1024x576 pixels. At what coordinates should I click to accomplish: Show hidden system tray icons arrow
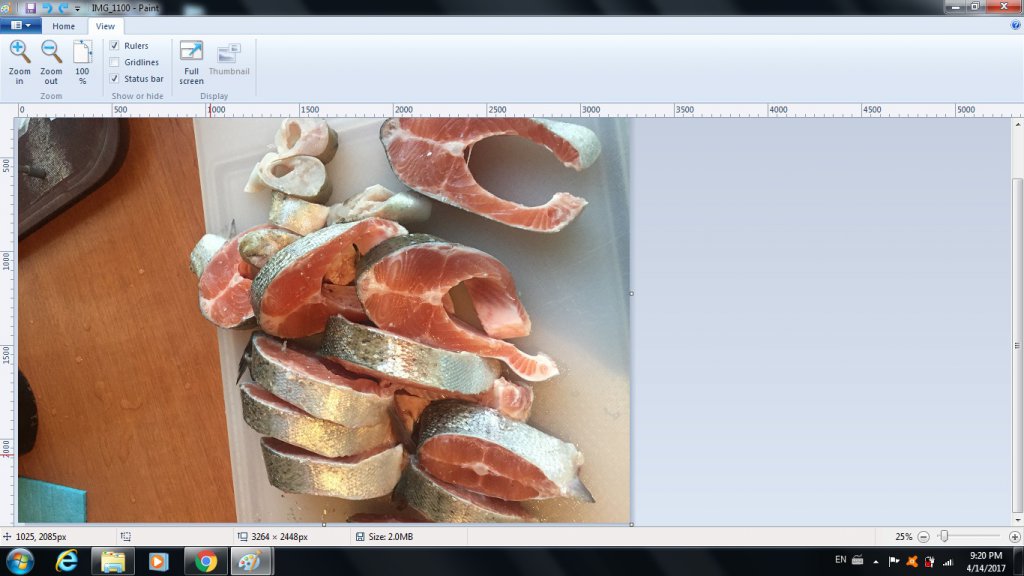pyautogui.click(x=875, y=562)
